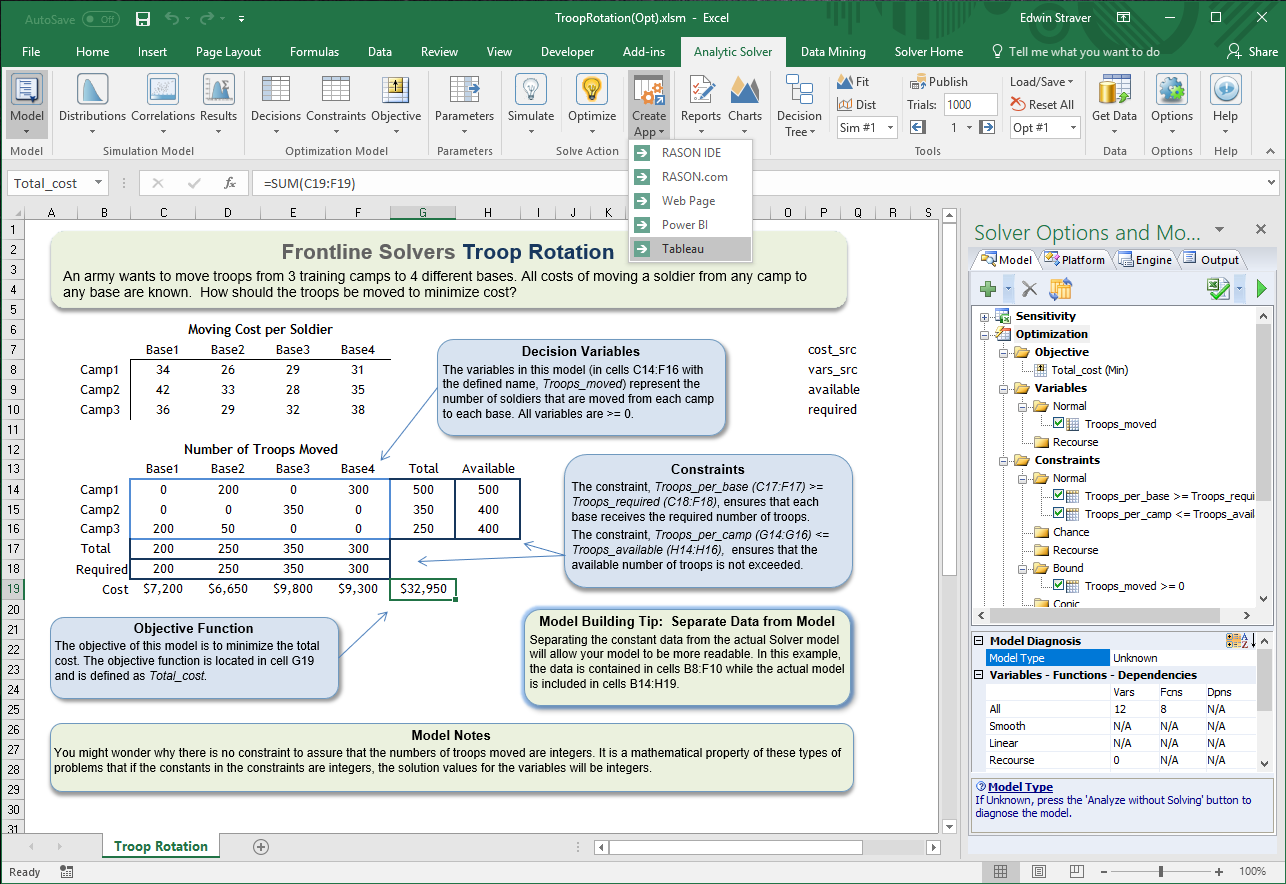
Task: Uncheck the Troops_moved >= 0 bound checkbox
Action: point(1059,586)
